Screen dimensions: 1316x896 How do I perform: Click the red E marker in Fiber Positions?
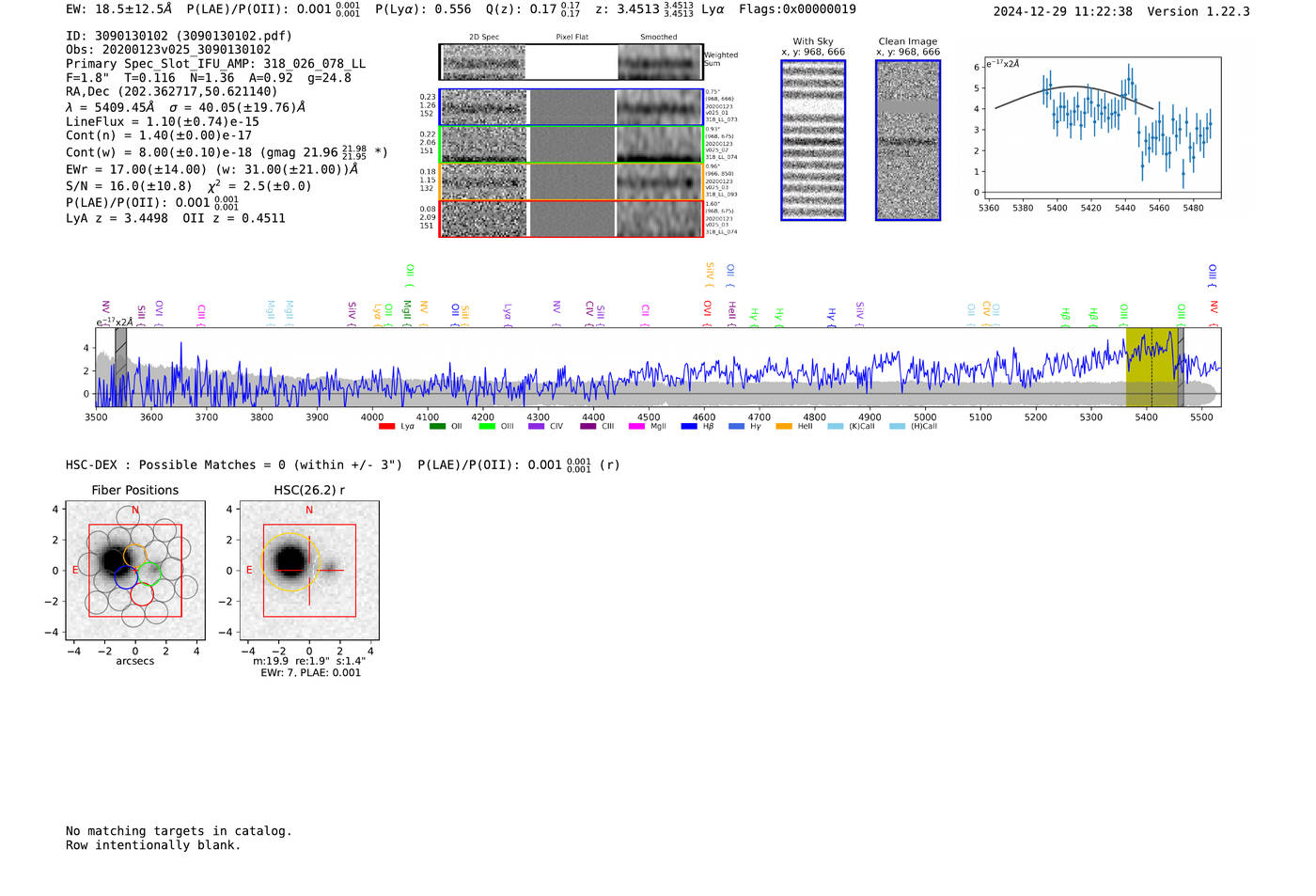point(75,571)
